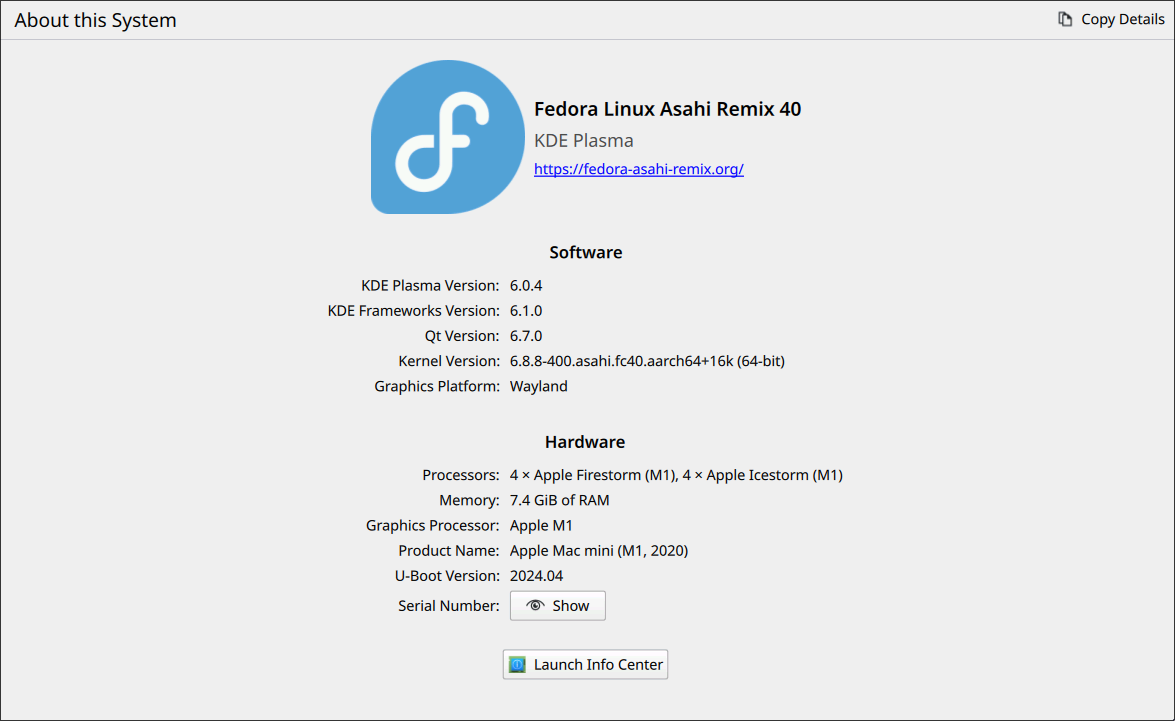Screen dimensions: 1175x721
Task: Click the "About this System" heading
Action: 95,20
